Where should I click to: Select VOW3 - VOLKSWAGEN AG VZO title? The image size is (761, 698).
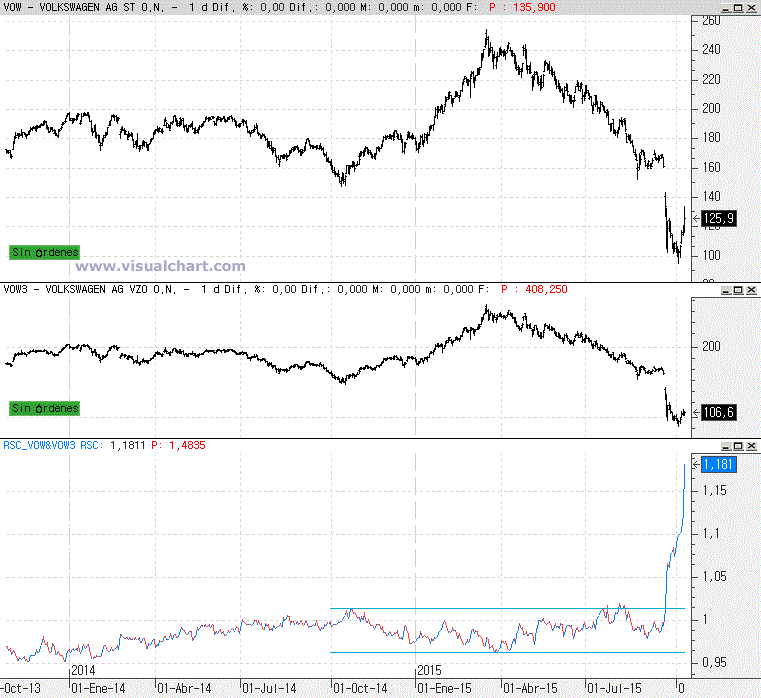(x=90, y=289)
